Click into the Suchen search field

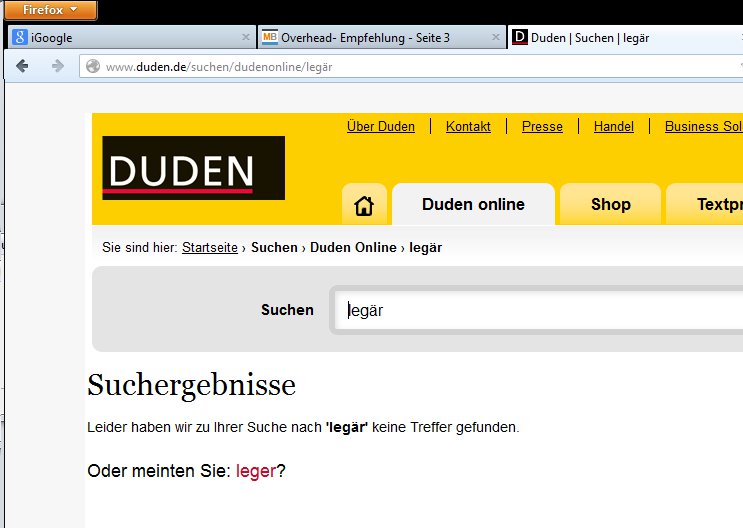[538, 310]
